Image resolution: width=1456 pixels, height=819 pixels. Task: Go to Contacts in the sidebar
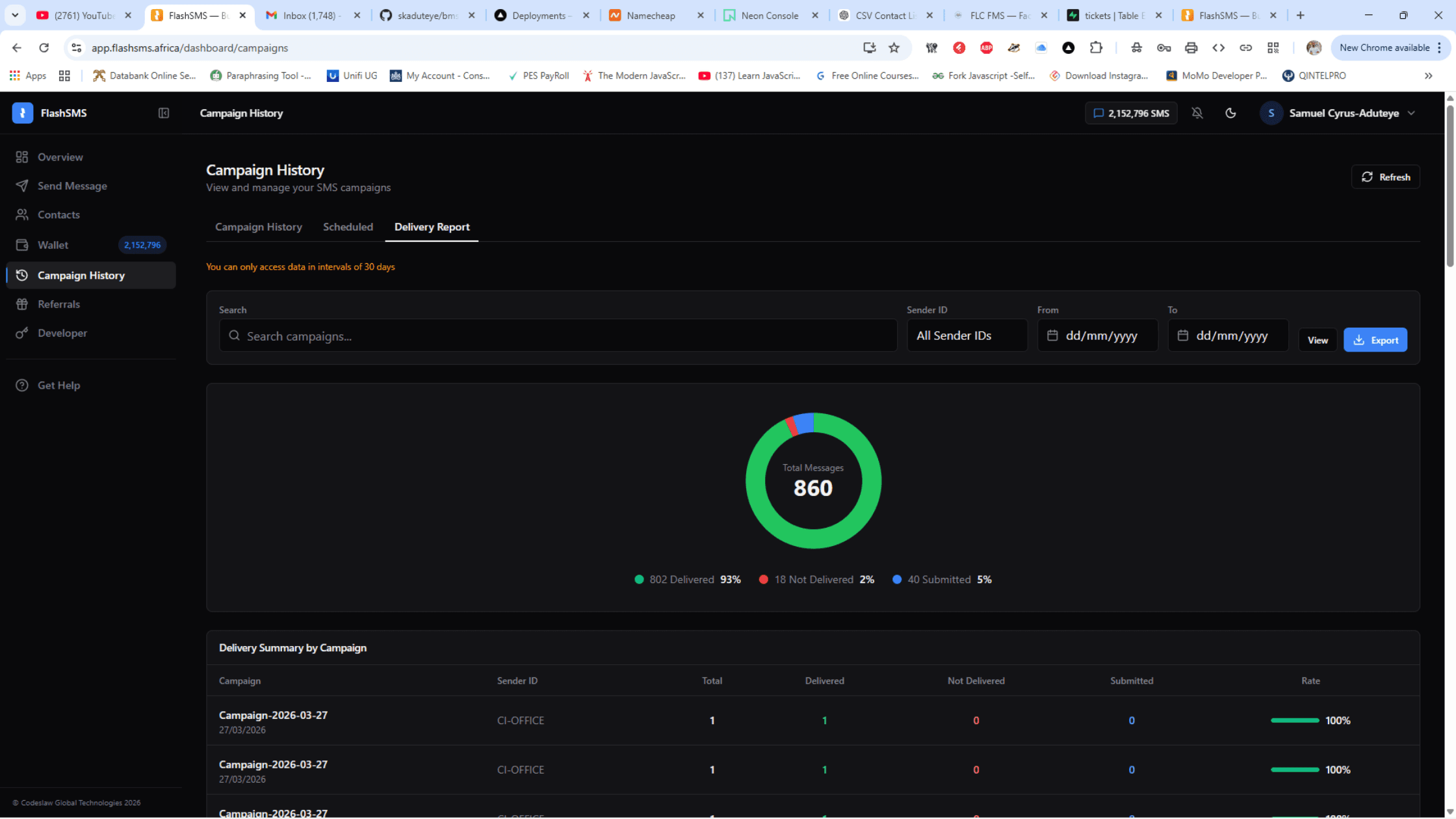58,214
